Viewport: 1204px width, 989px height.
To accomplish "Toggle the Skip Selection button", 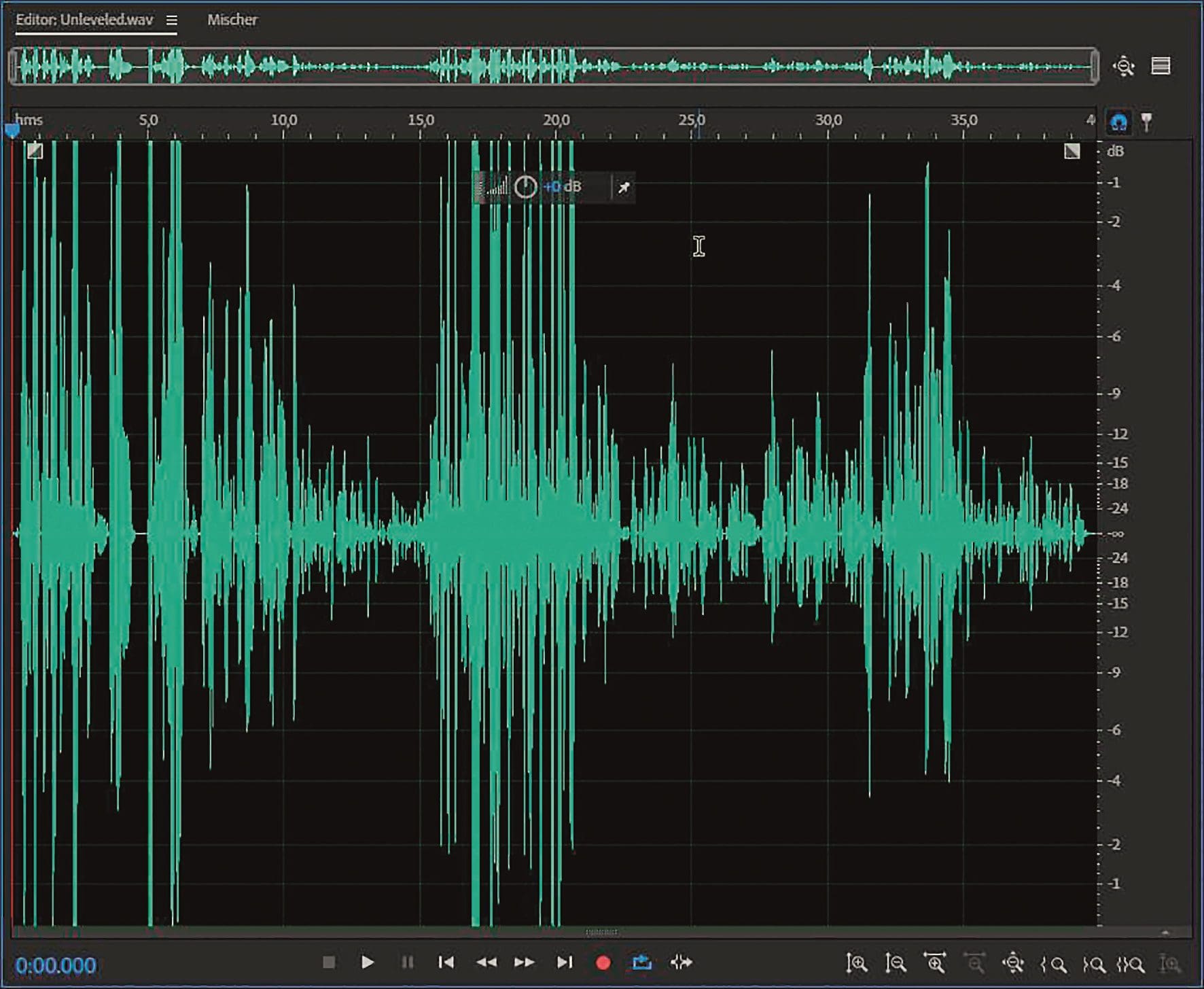I will pyautogui.click(x=681, y=962).
